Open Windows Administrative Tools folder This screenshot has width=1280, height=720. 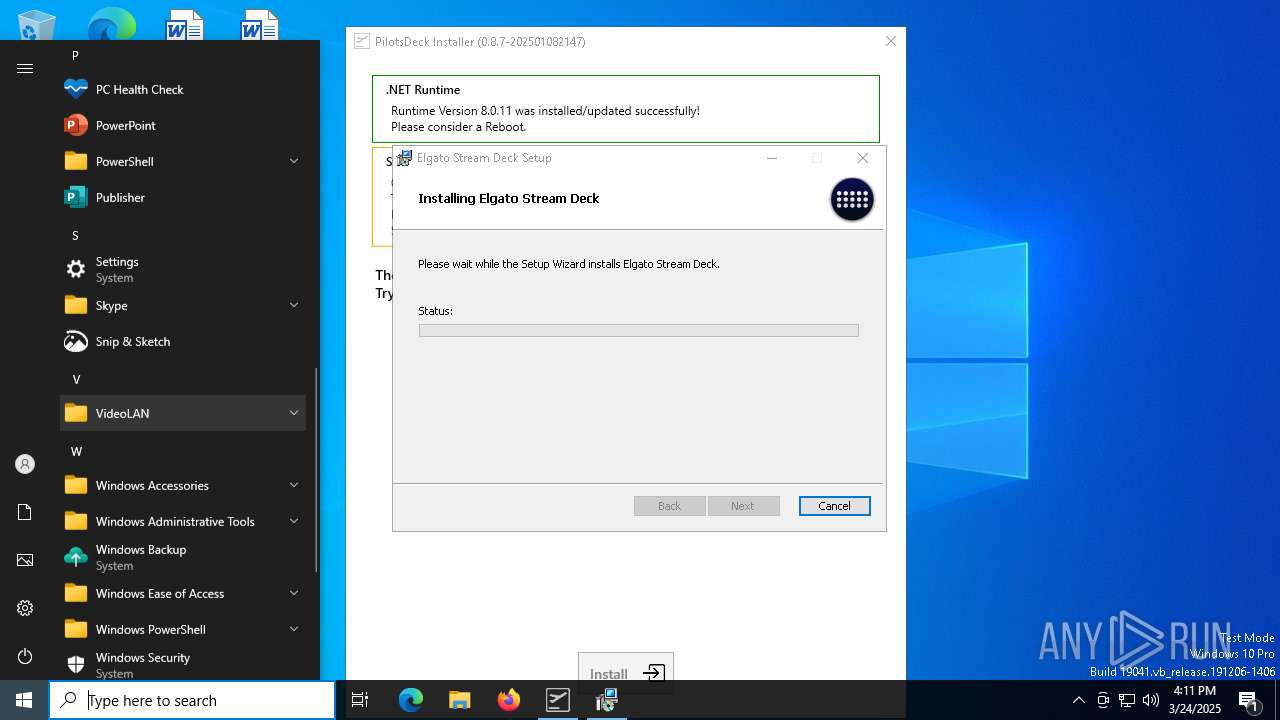(x=183, y=521)
